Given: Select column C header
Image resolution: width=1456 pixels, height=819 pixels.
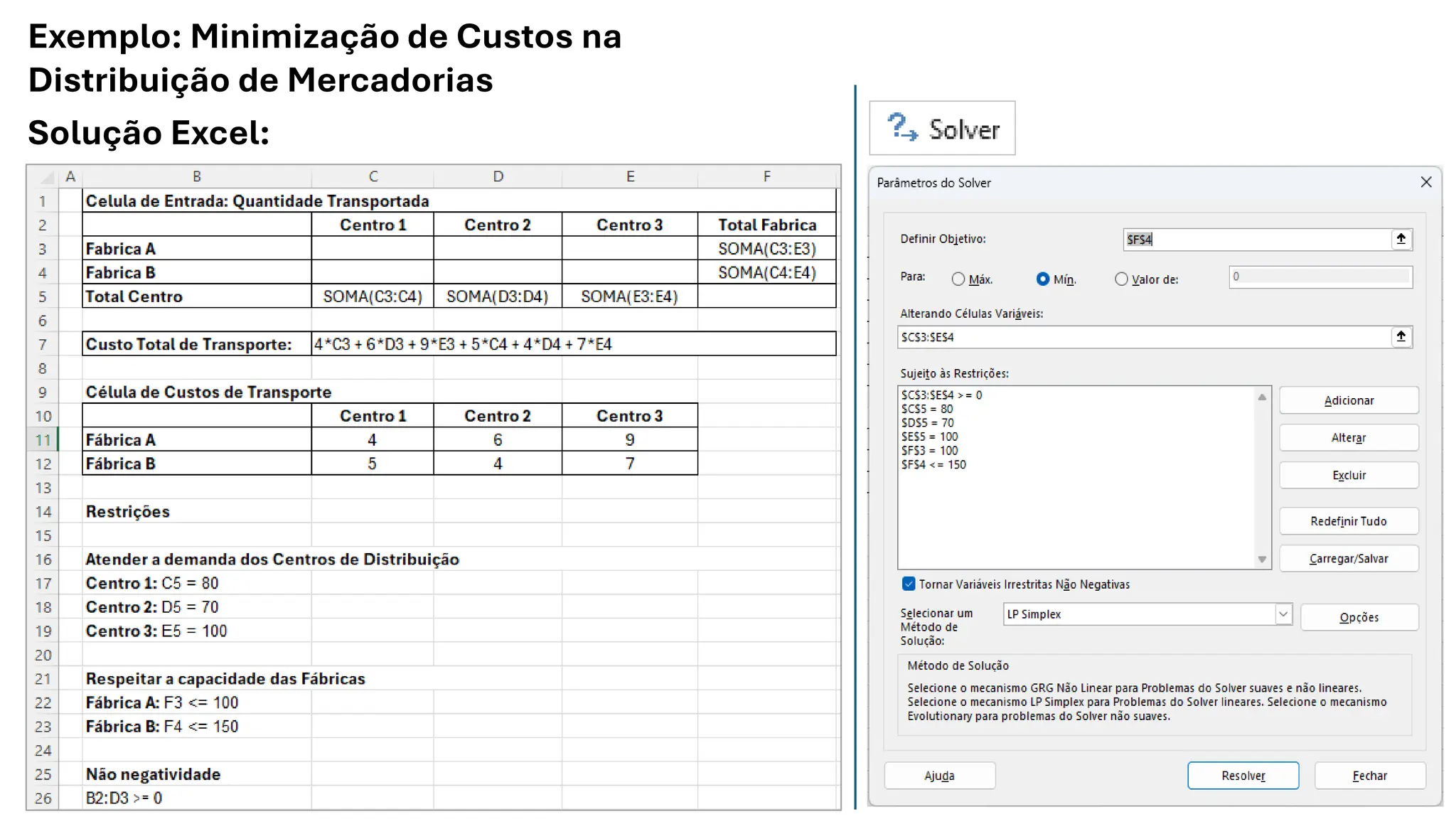Looking at the screenshot, I should pyautogui.click(x=373, y=176).
